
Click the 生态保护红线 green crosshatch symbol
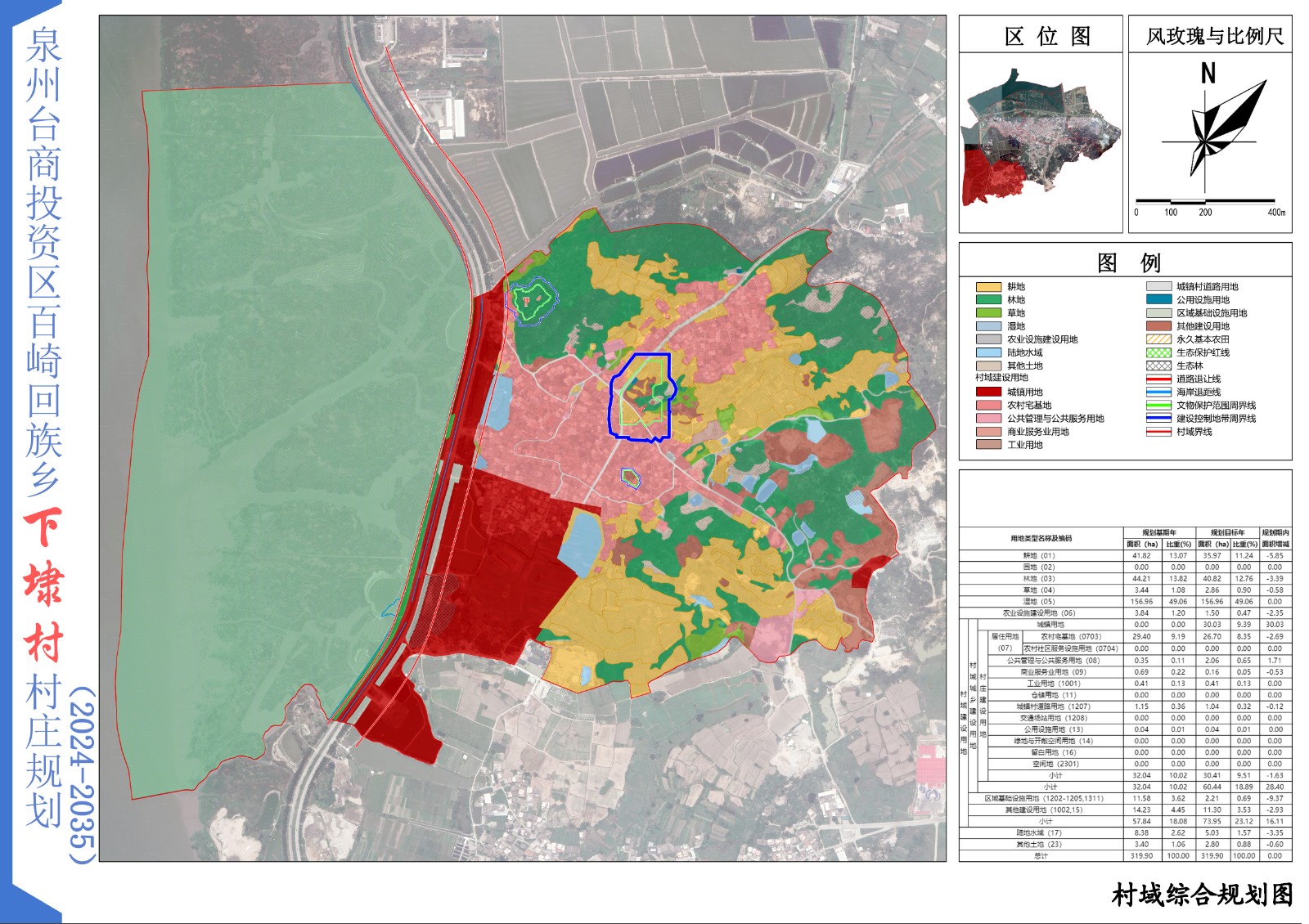pos(1158,352)
